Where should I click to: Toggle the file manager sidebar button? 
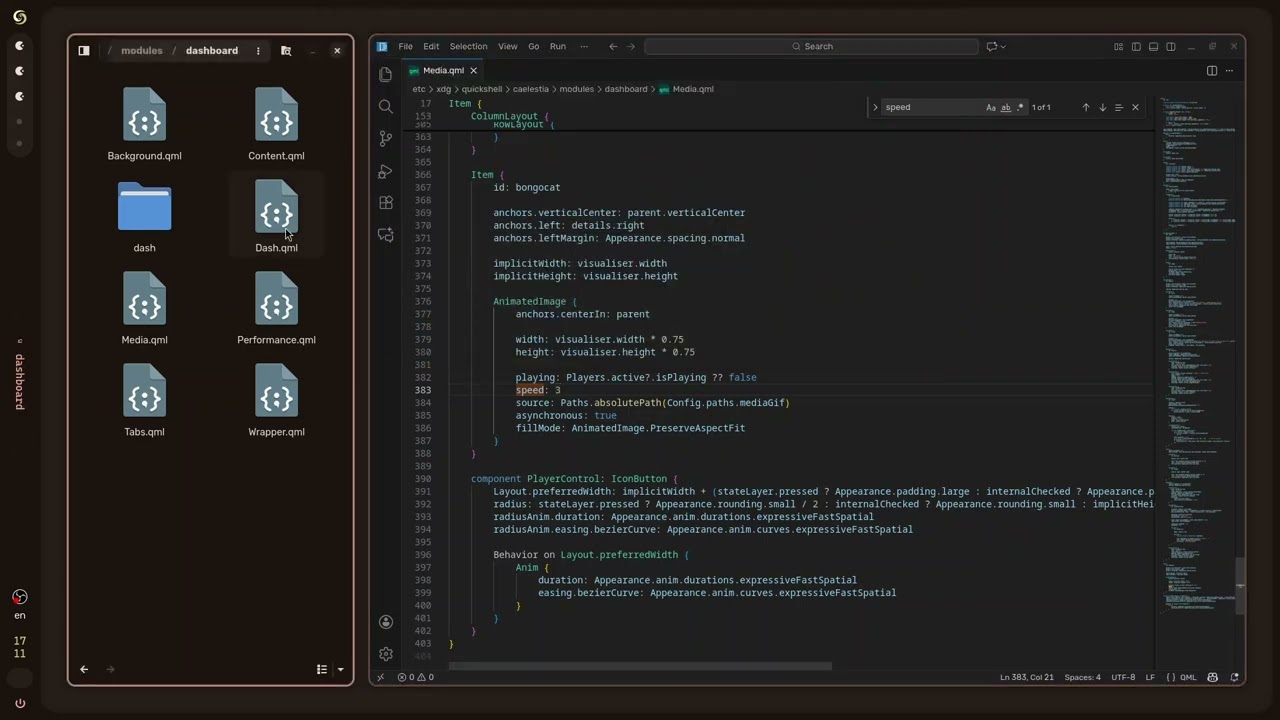click(x=84, y=50)
